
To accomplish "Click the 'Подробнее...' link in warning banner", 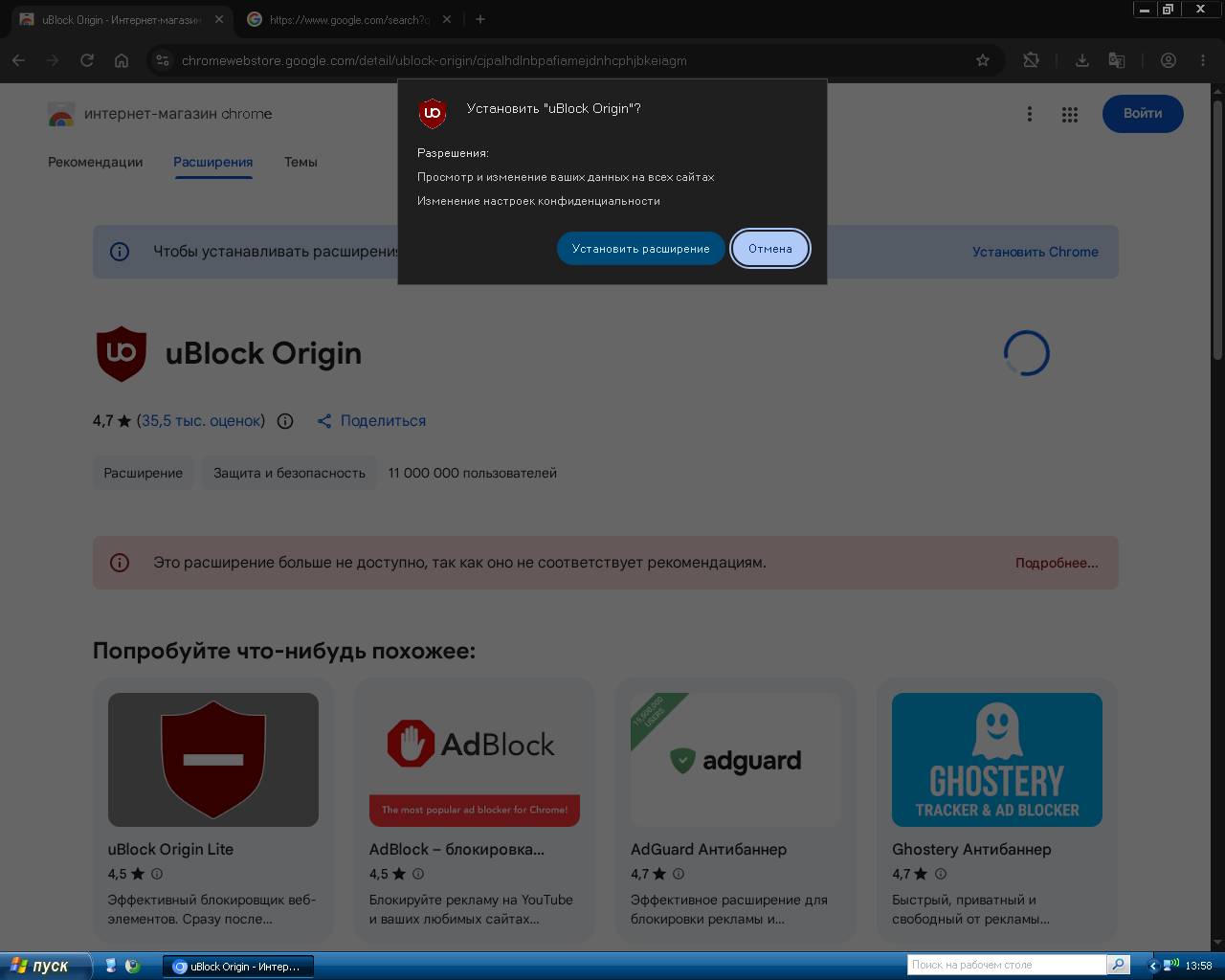I will click(1057, 563).
